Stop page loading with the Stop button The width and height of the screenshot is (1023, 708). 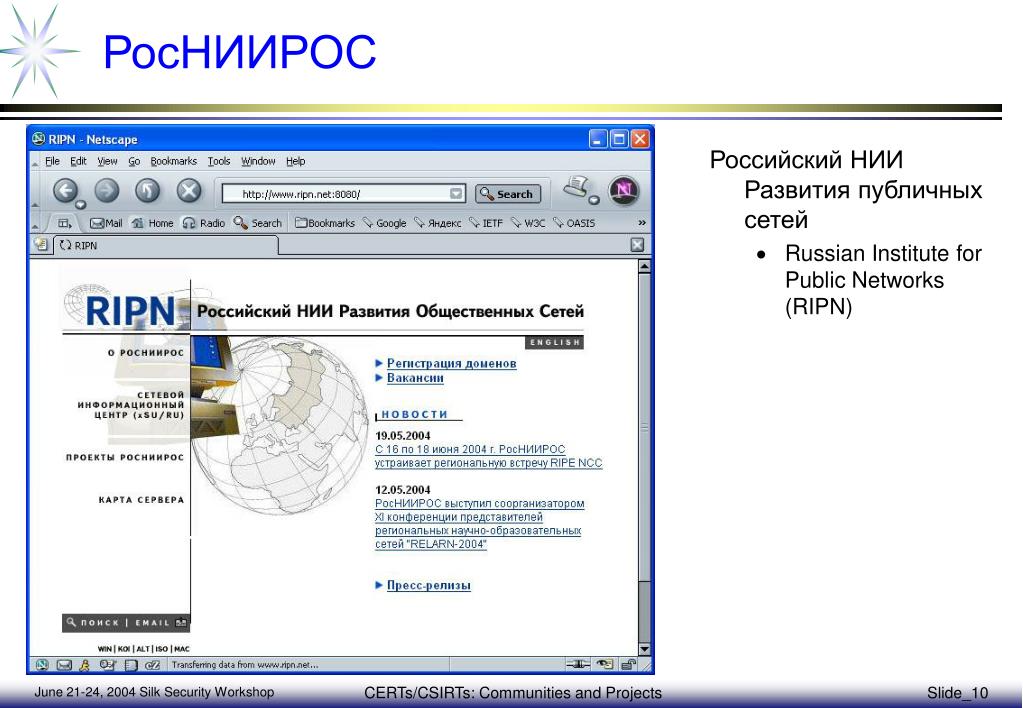tap(189, 191)
